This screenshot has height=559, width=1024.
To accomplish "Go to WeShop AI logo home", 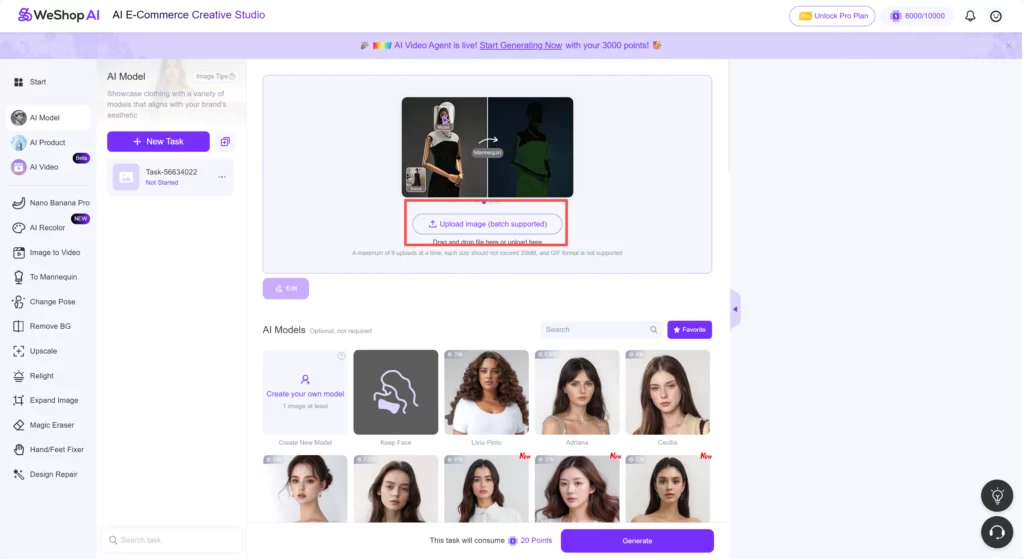I will pos(59,15).
